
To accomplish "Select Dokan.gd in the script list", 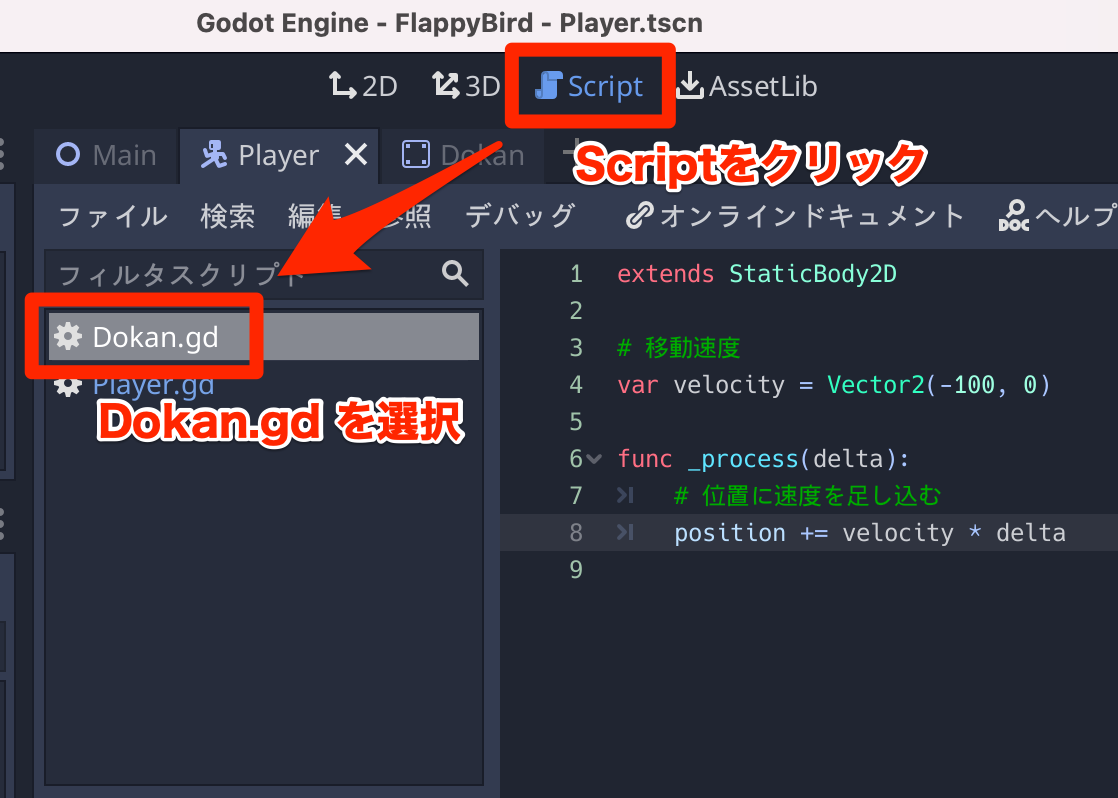I will coord(264,337).
